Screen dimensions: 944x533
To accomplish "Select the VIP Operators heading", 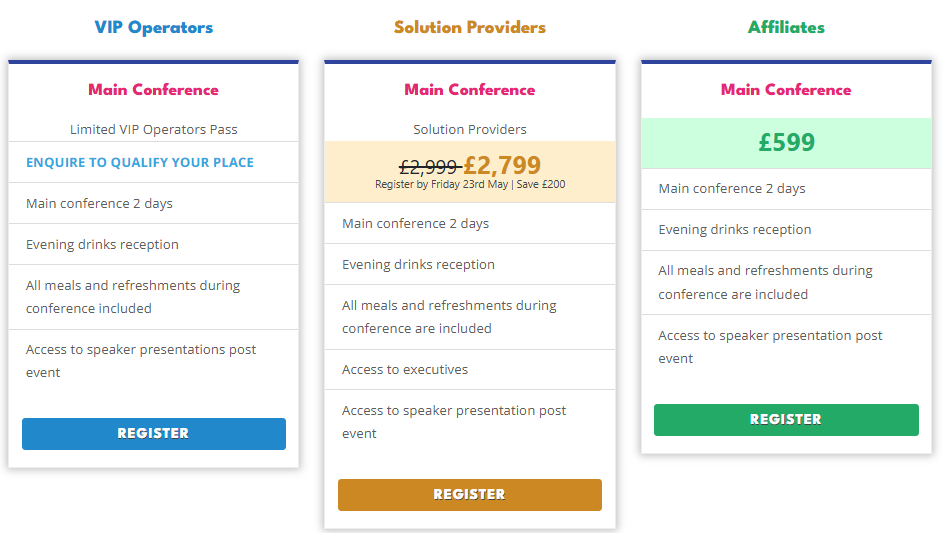I will (x=154, y=28).
